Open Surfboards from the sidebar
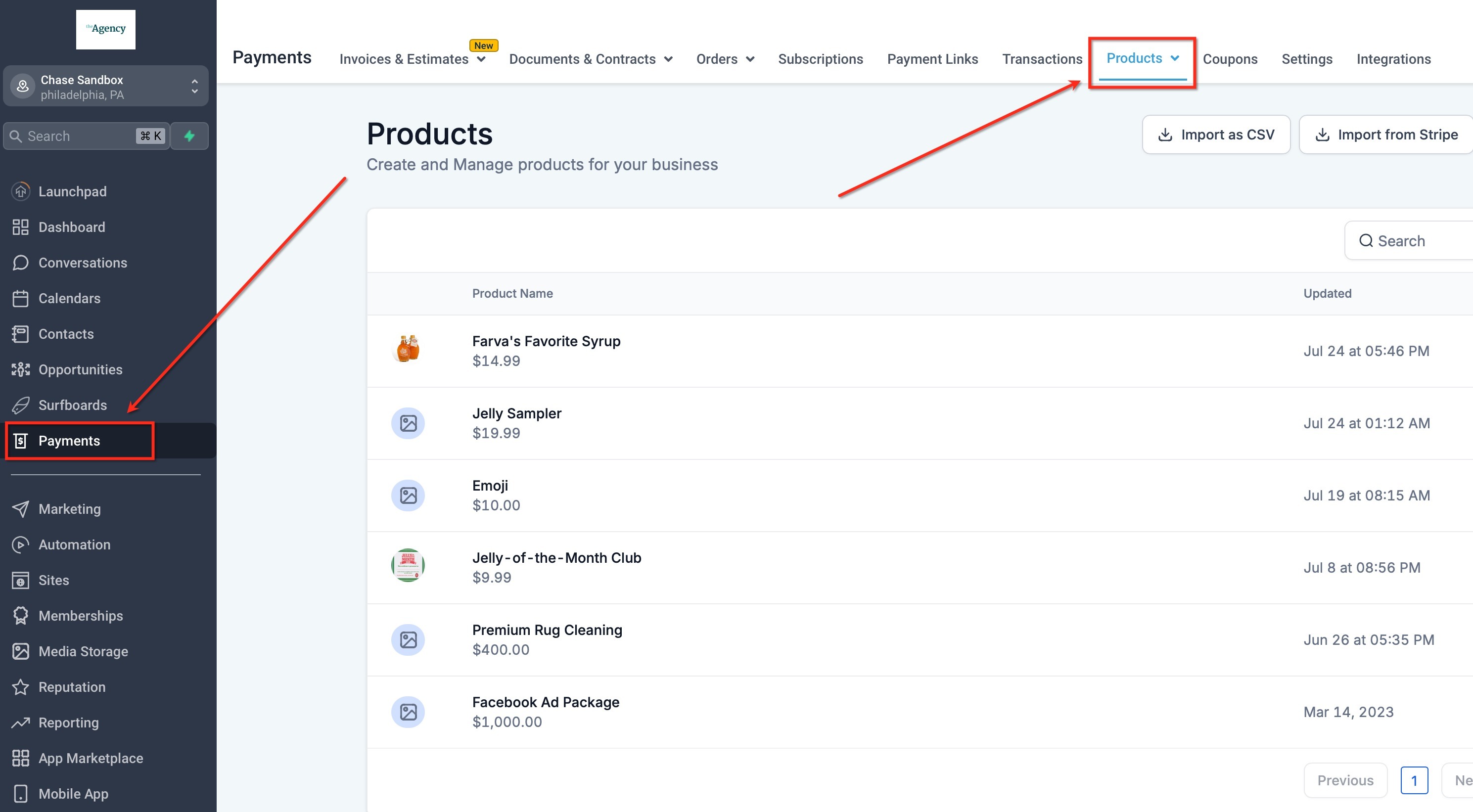1473x812 pixels. pyautogui.click(x=72, y=405)
